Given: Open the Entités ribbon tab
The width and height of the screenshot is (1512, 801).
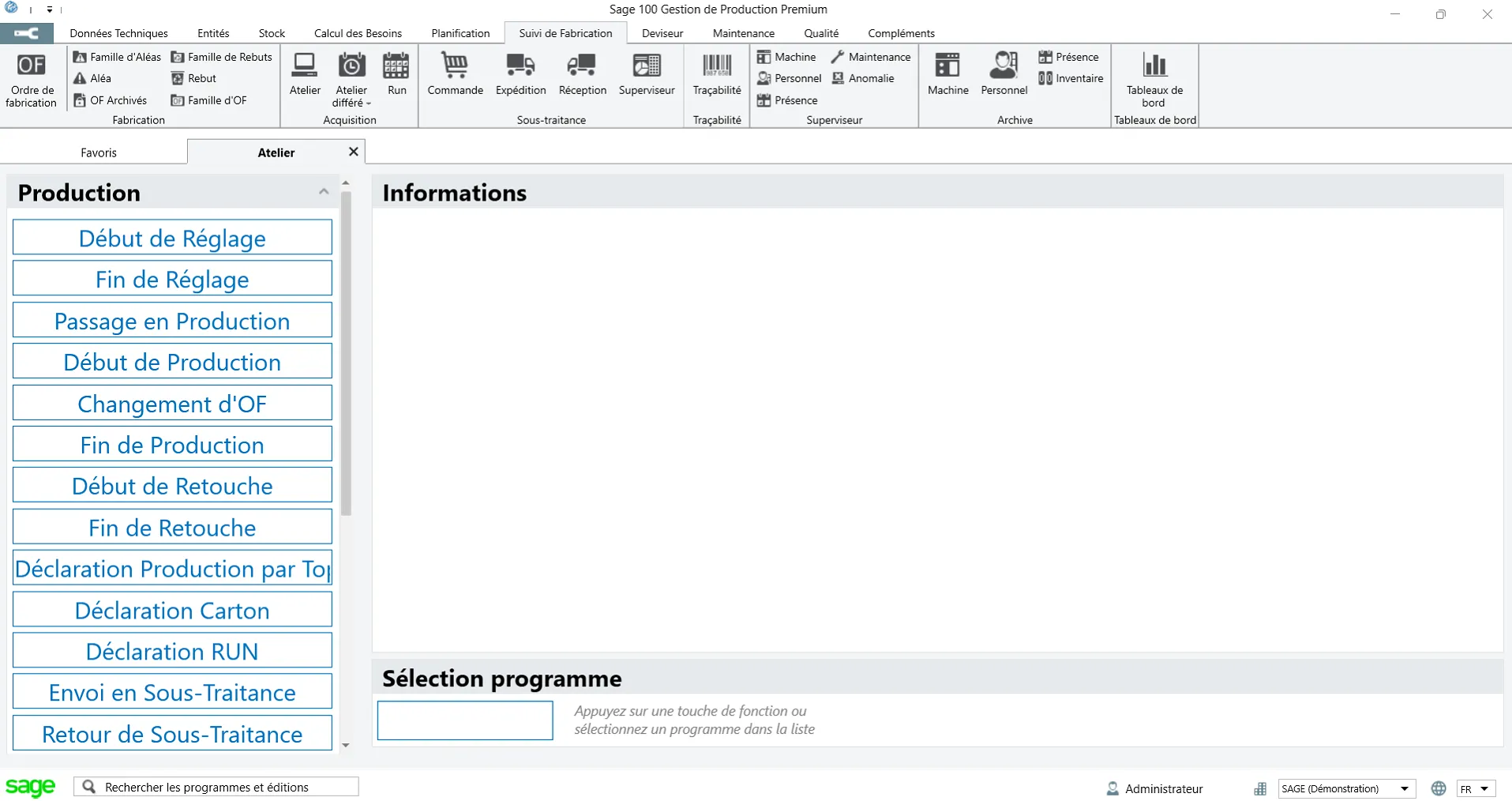Looking at the screenshot, I should tap(213, 33).
